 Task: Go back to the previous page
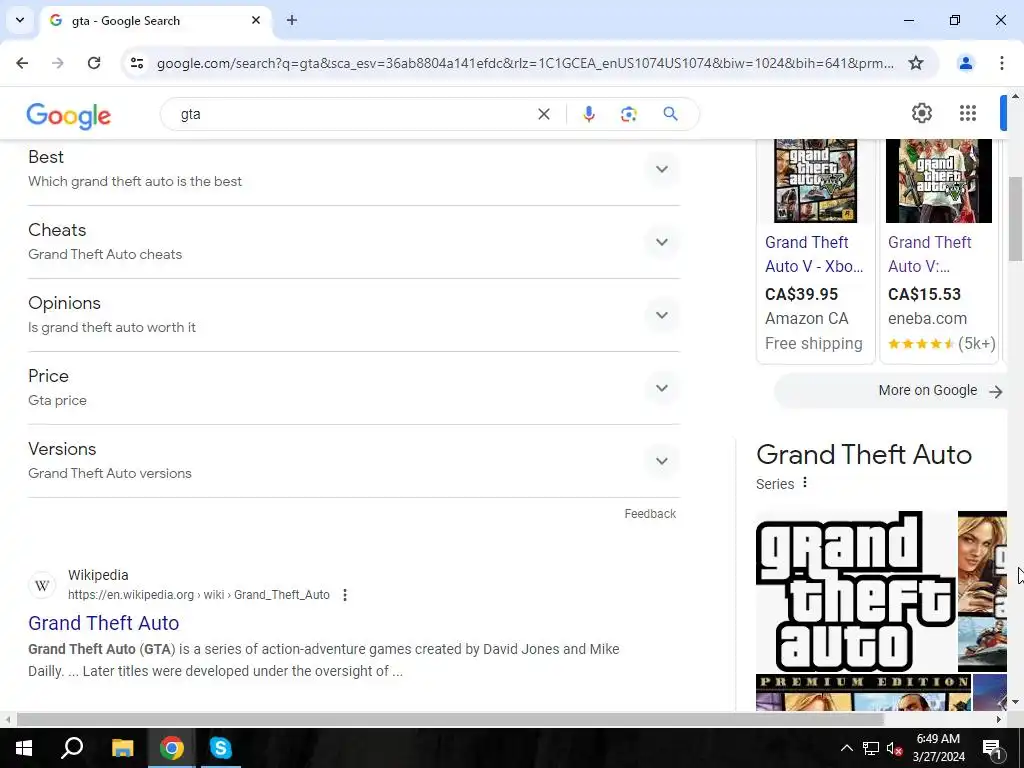(x=22, y=63)
